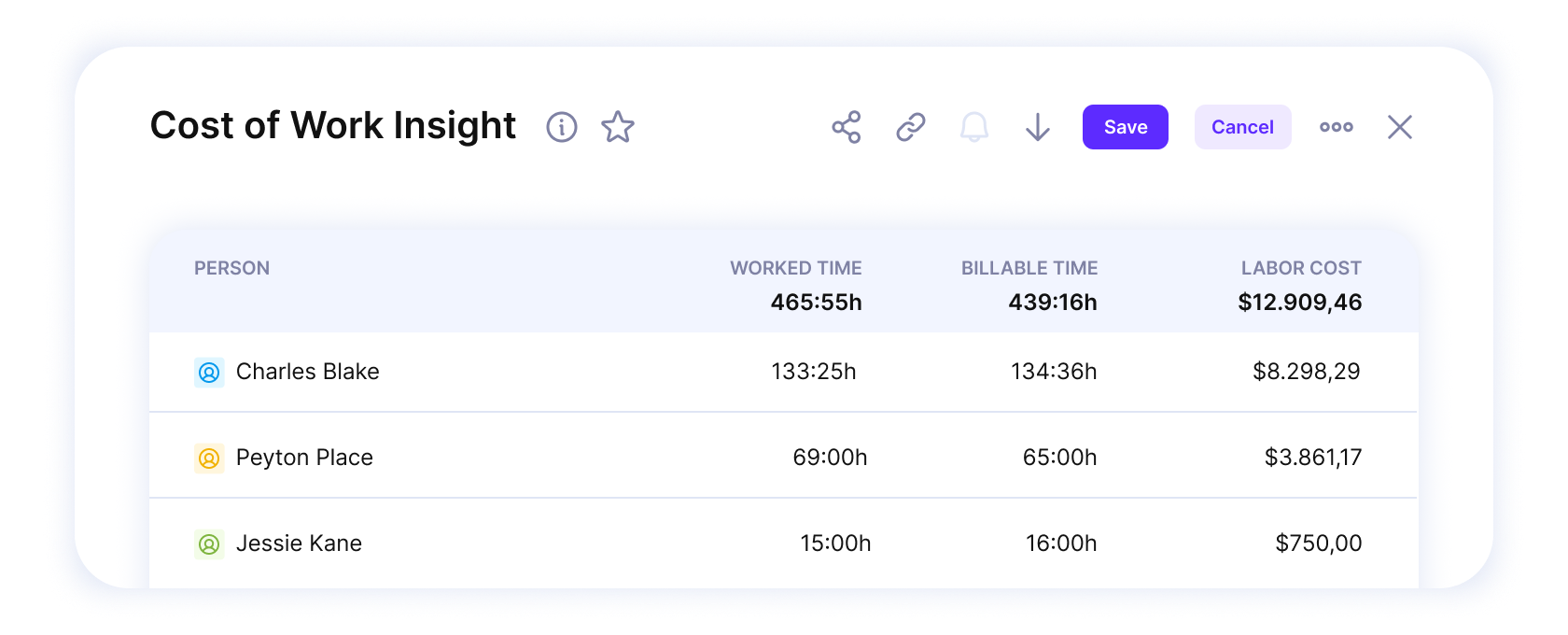
Task: Select the Person column header
Action: (231, 268)
